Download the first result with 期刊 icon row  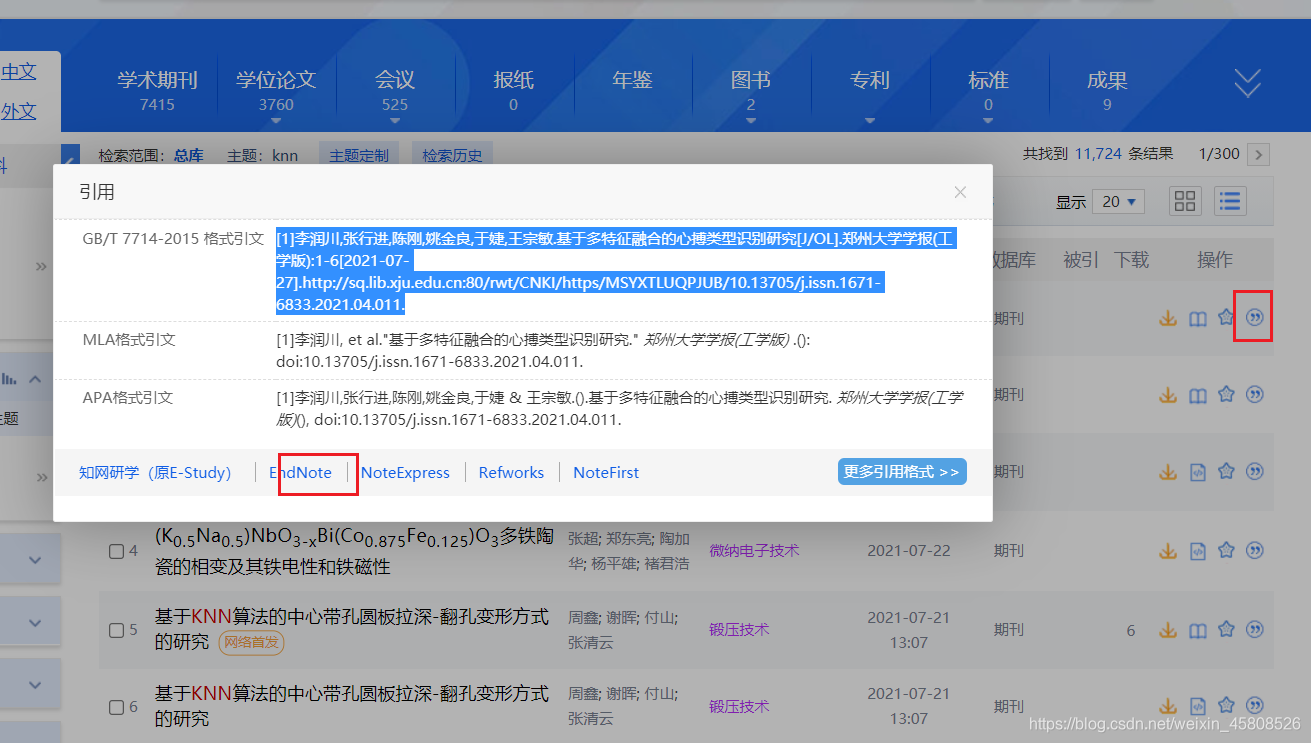[1167, 319]
